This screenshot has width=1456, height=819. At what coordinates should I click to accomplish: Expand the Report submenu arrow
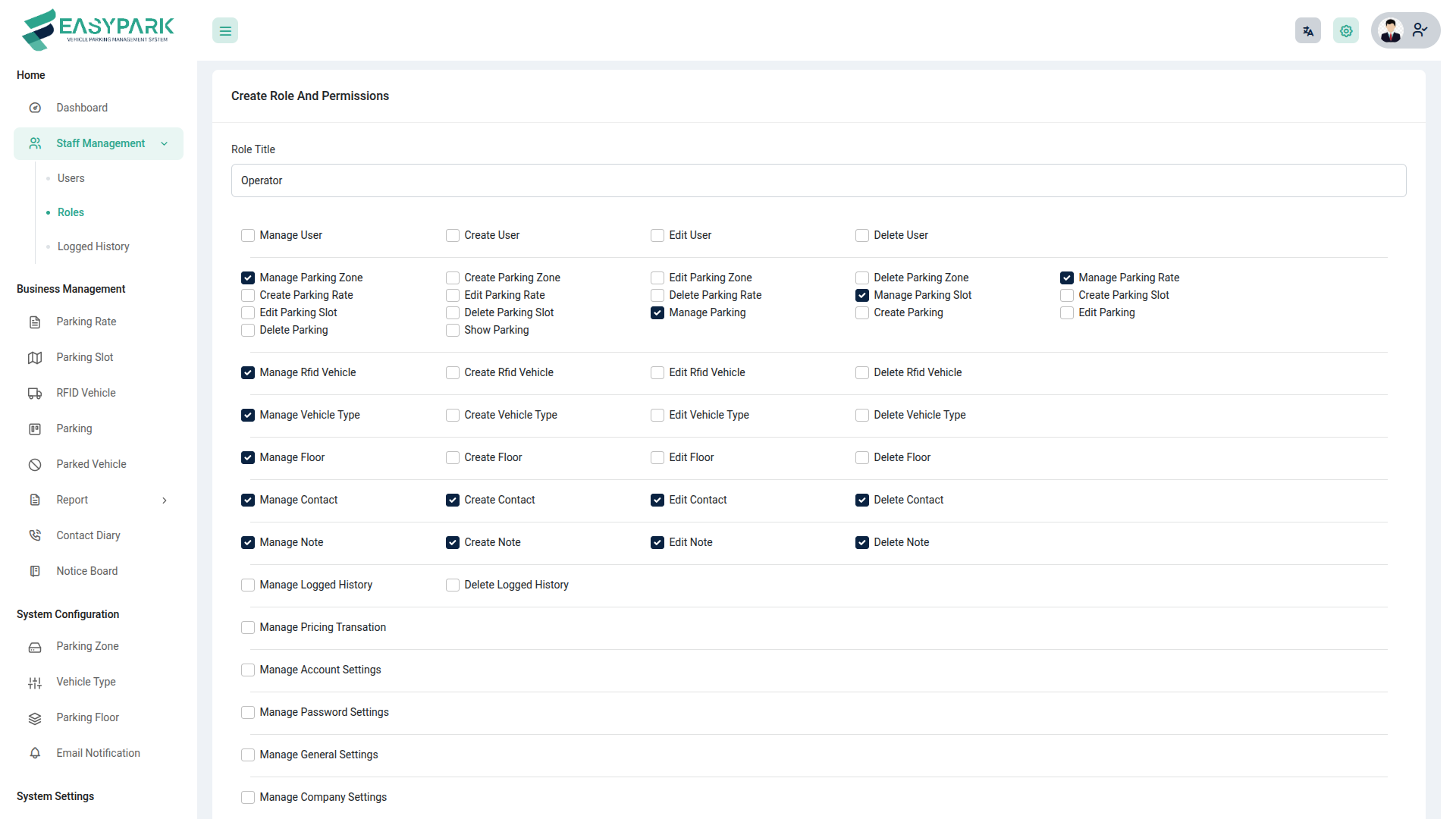(165, 500)
